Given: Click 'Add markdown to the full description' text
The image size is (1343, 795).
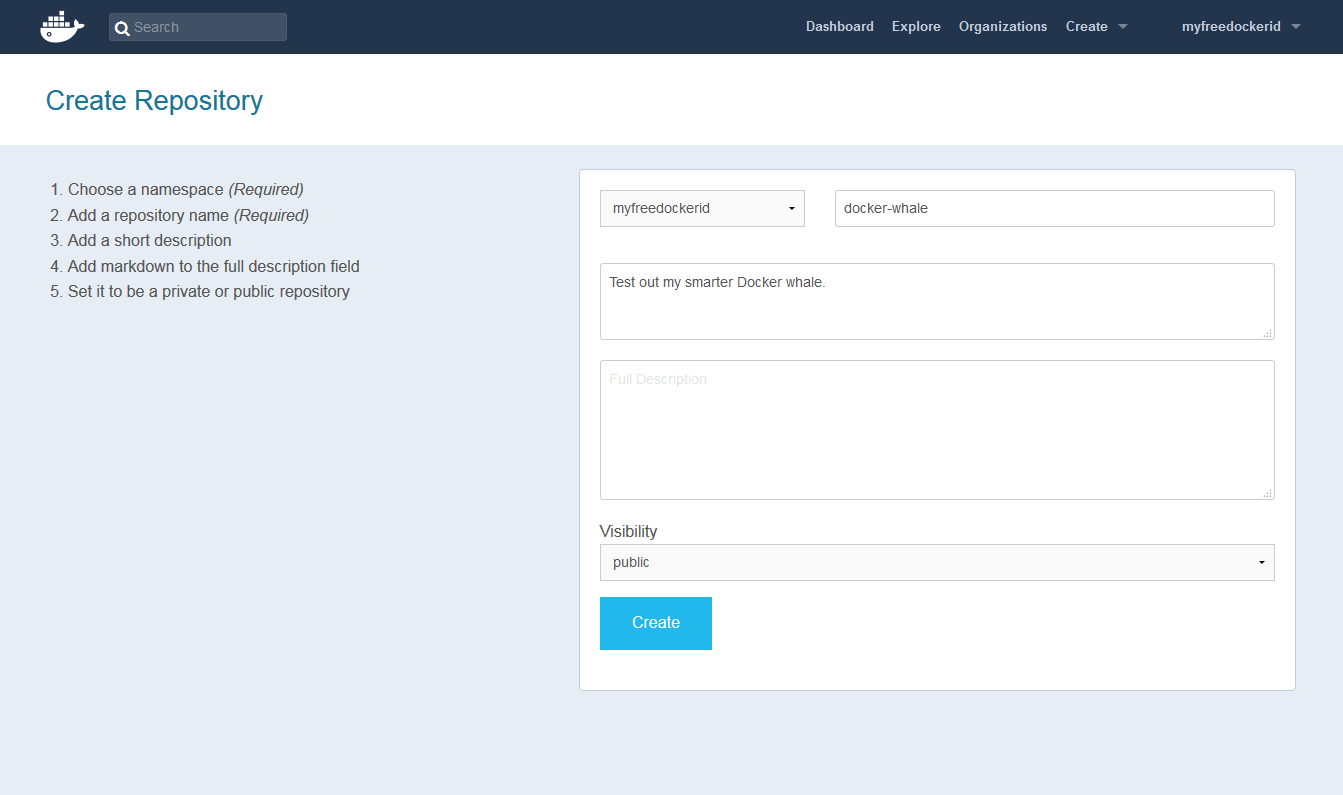Looking at the screenshot, I should 214,266.
